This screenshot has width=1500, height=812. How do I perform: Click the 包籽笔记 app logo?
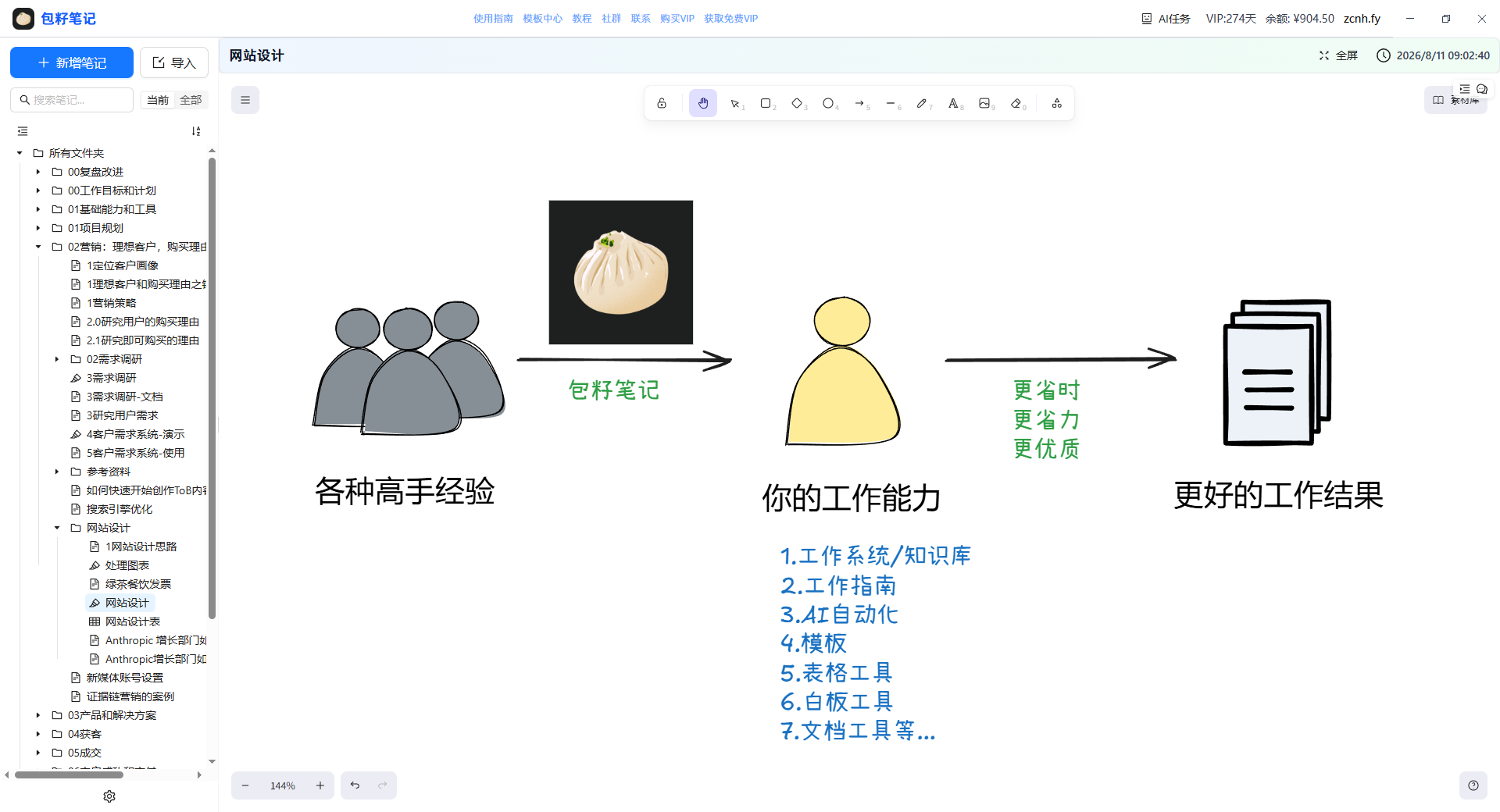[x=23, y=19]
